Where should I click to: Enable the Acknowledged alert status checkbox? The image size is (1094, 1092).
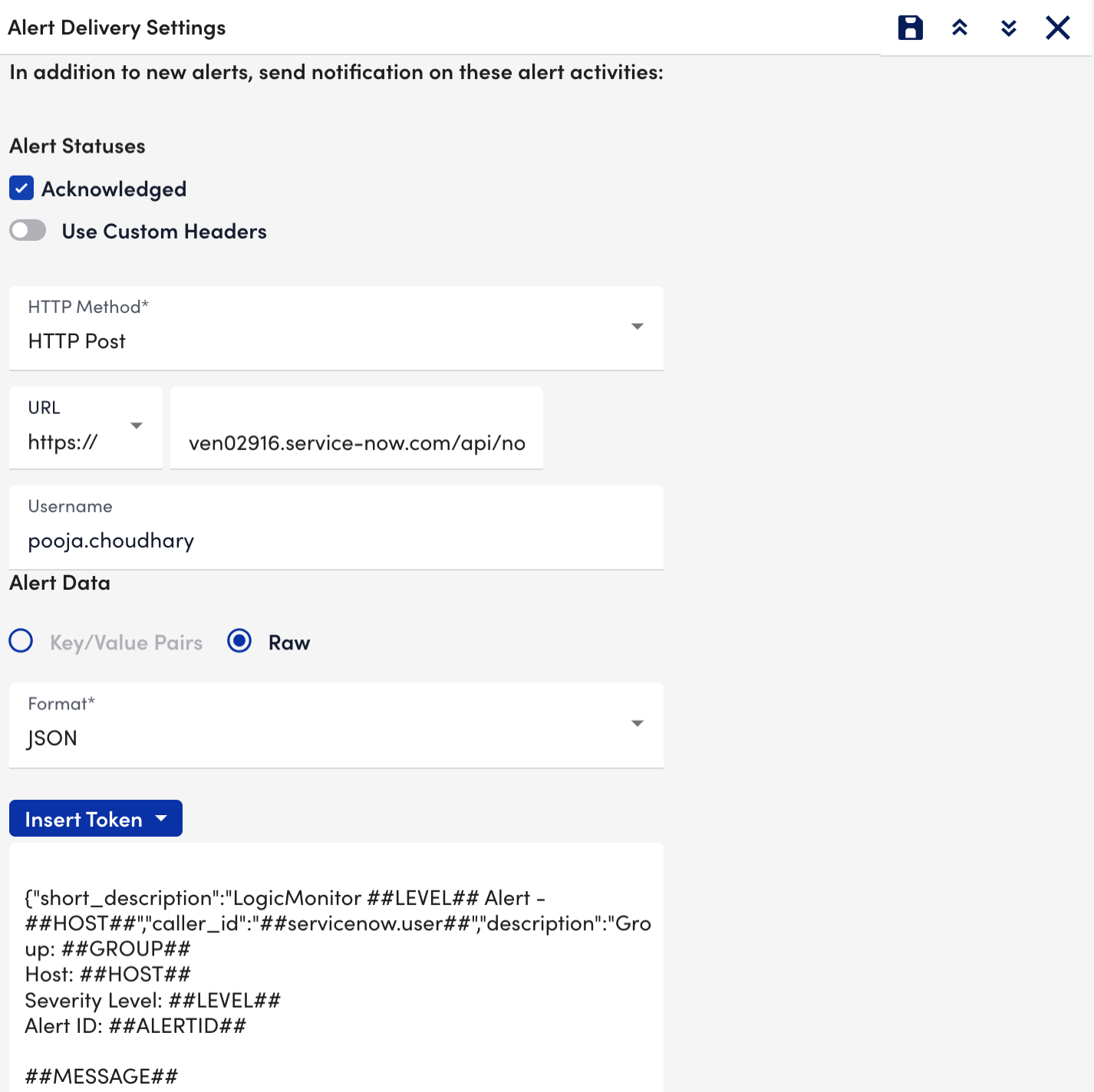click(x=21, y=188)
